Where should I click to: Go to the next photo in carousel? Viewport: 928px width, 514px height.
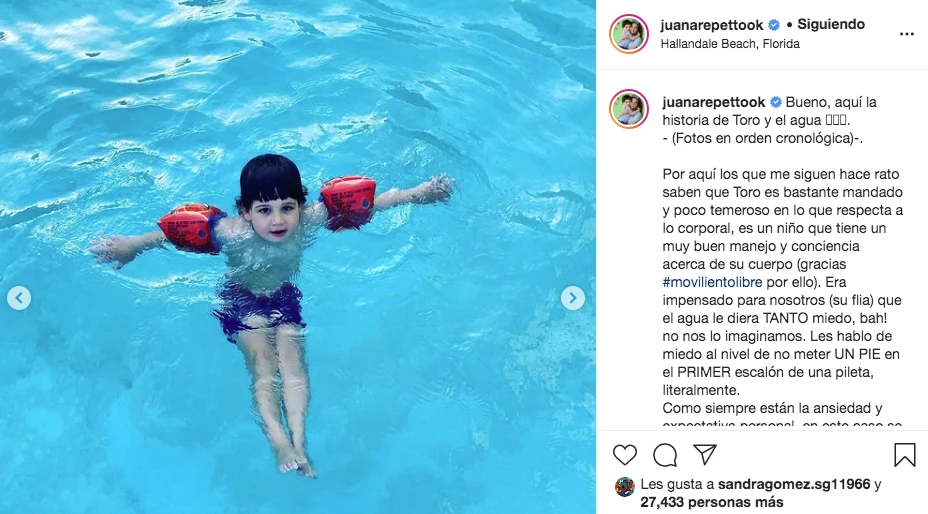point(572,298)
